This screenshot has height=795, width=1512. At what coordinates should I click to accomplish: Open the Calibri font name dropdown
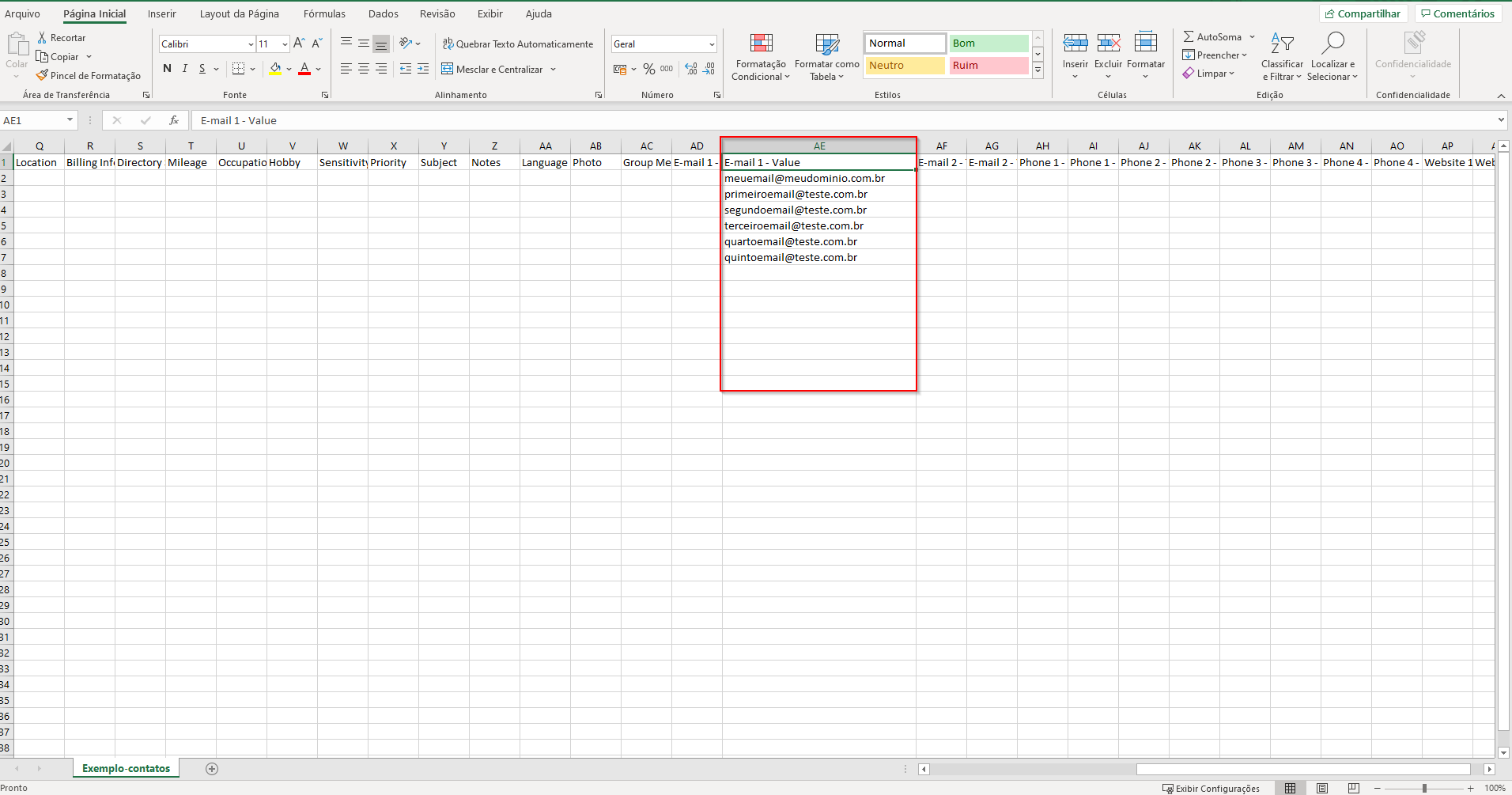coord(251,44)
